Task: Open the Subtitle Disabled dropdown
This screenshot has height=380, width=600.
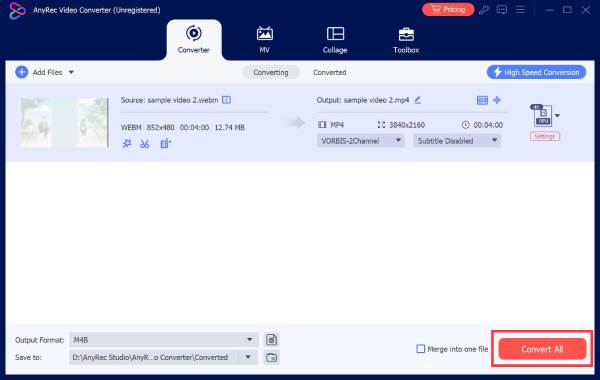Action: pyautogui.click(x=457, y=141)
